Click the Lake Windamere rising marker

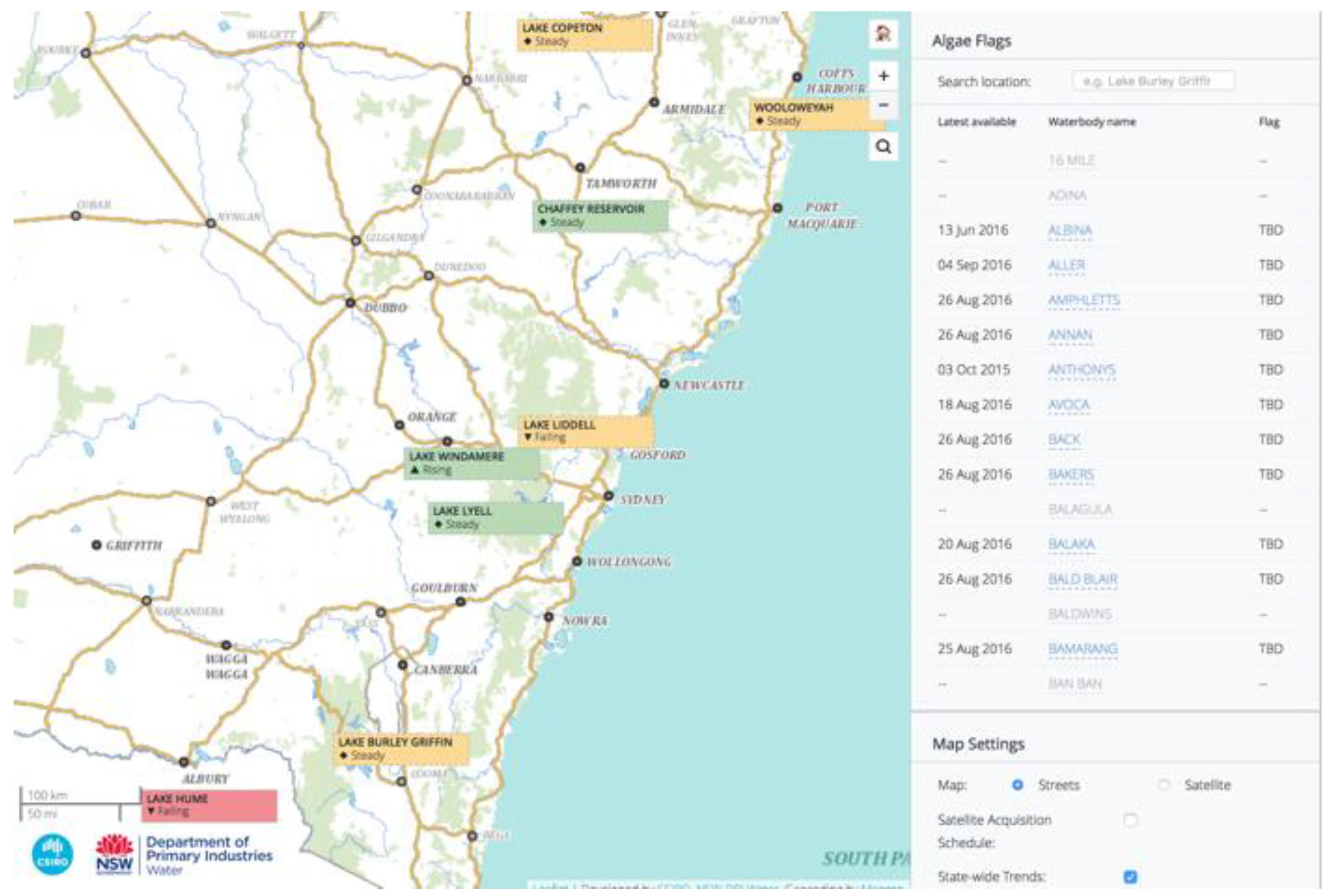(x=471, y=463)
